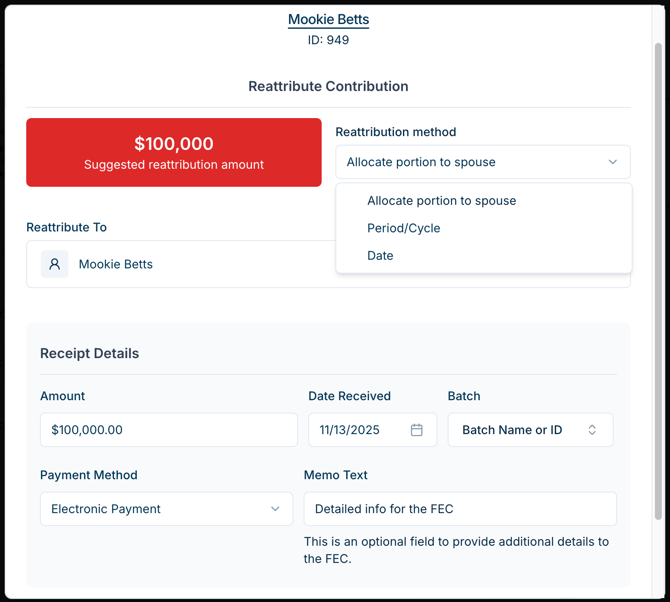The width and height of the screenshot is (670, 602).
Task: Open the Mookie Betts profile link at top
Action: [328, 20]
